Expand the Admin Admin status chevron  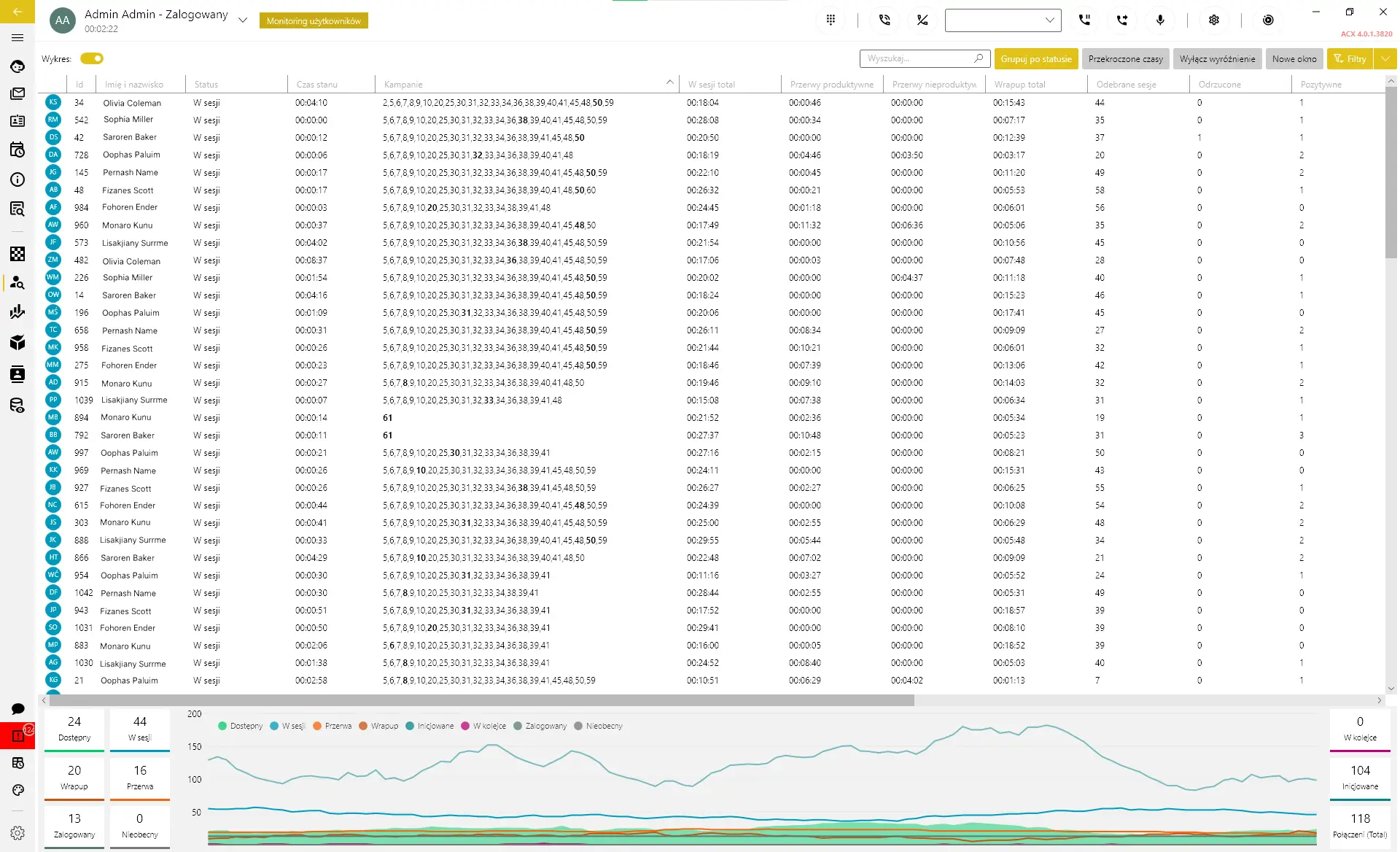tap(243, 20)
